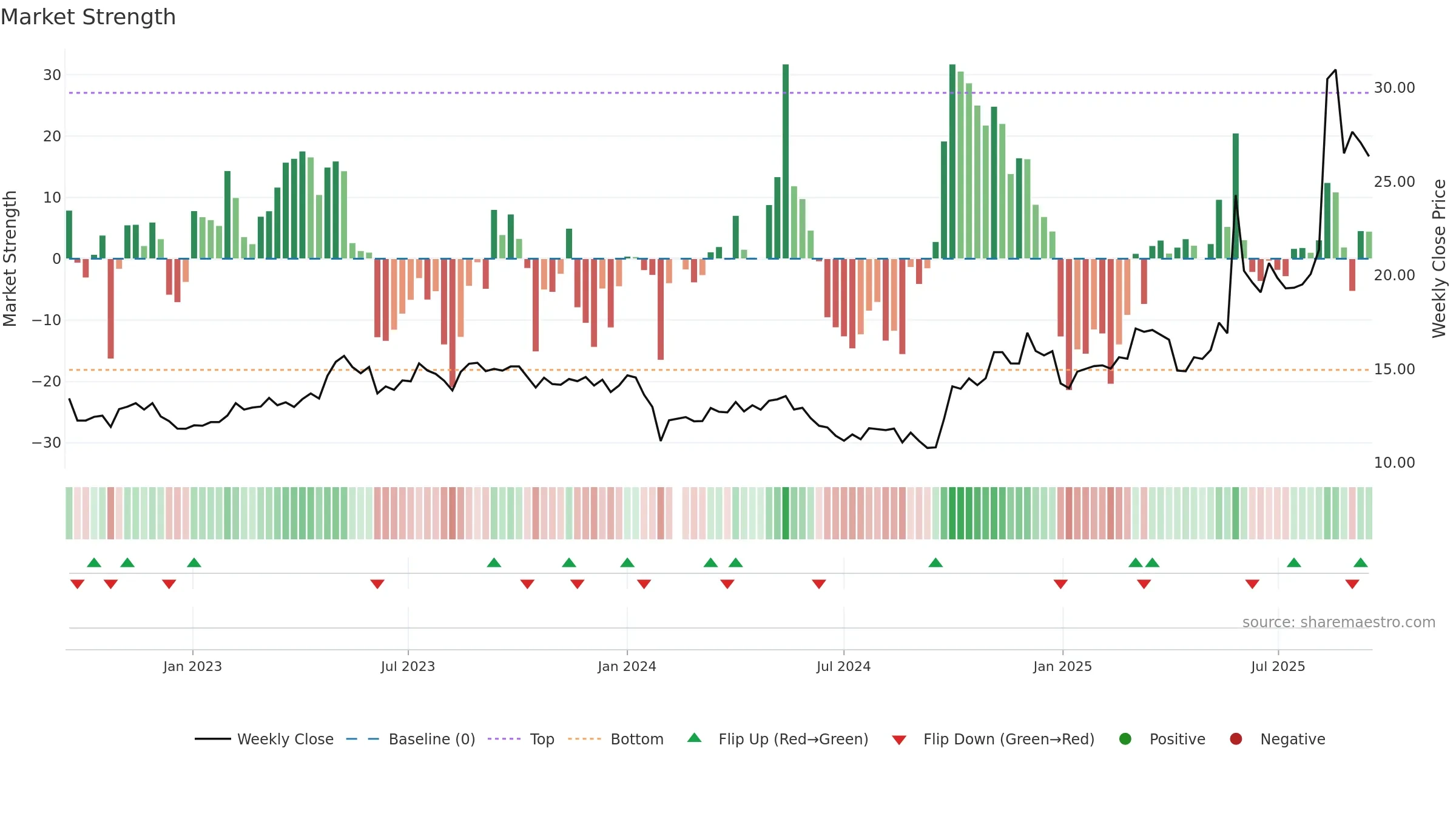Viewport: 1456px width, 819px height.
Task: Click the Flip Up marker just before Jan 2023
Action: pos(194,562)
